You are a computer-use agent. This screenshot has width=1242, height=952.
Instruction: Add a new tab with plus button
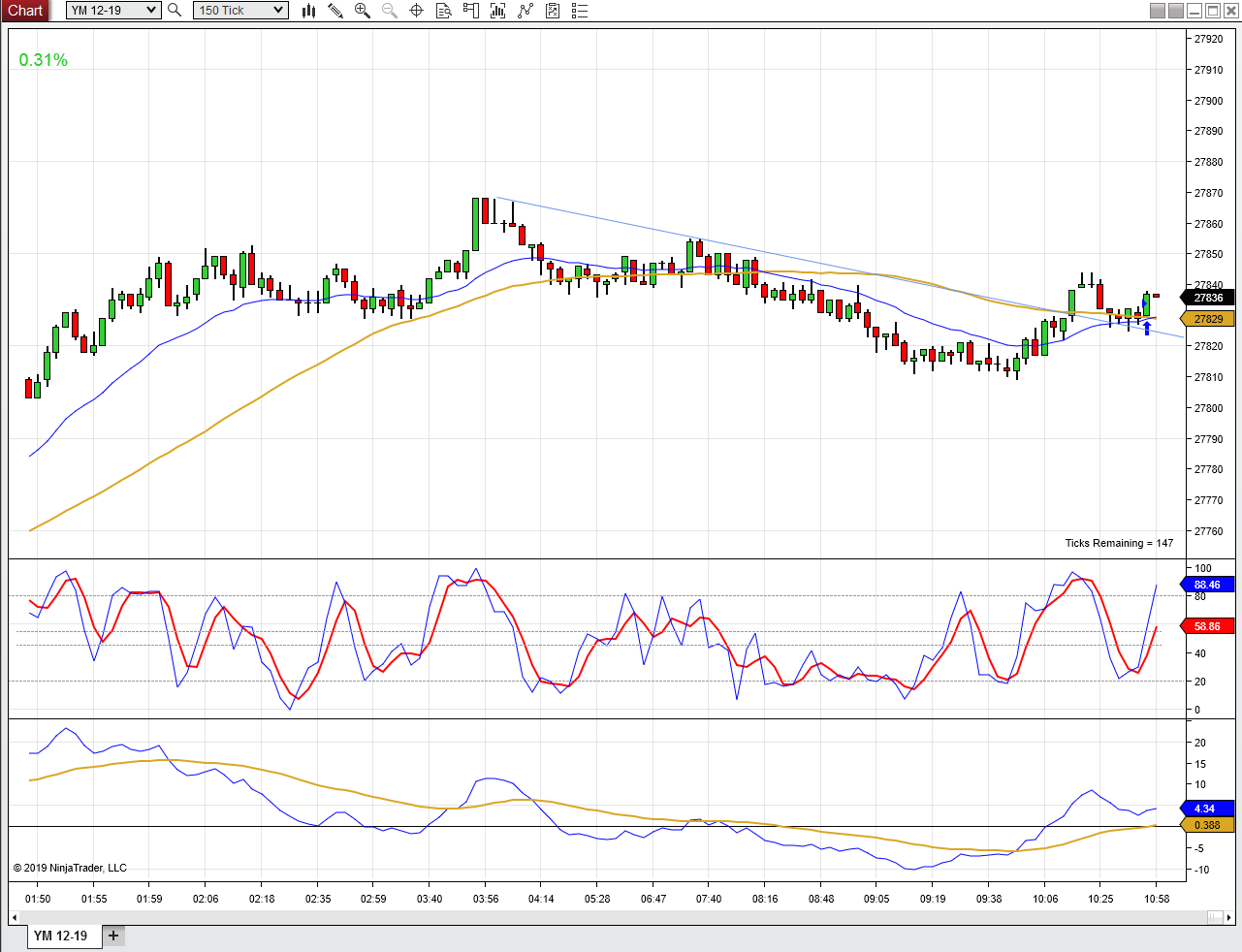coord(113,936)
